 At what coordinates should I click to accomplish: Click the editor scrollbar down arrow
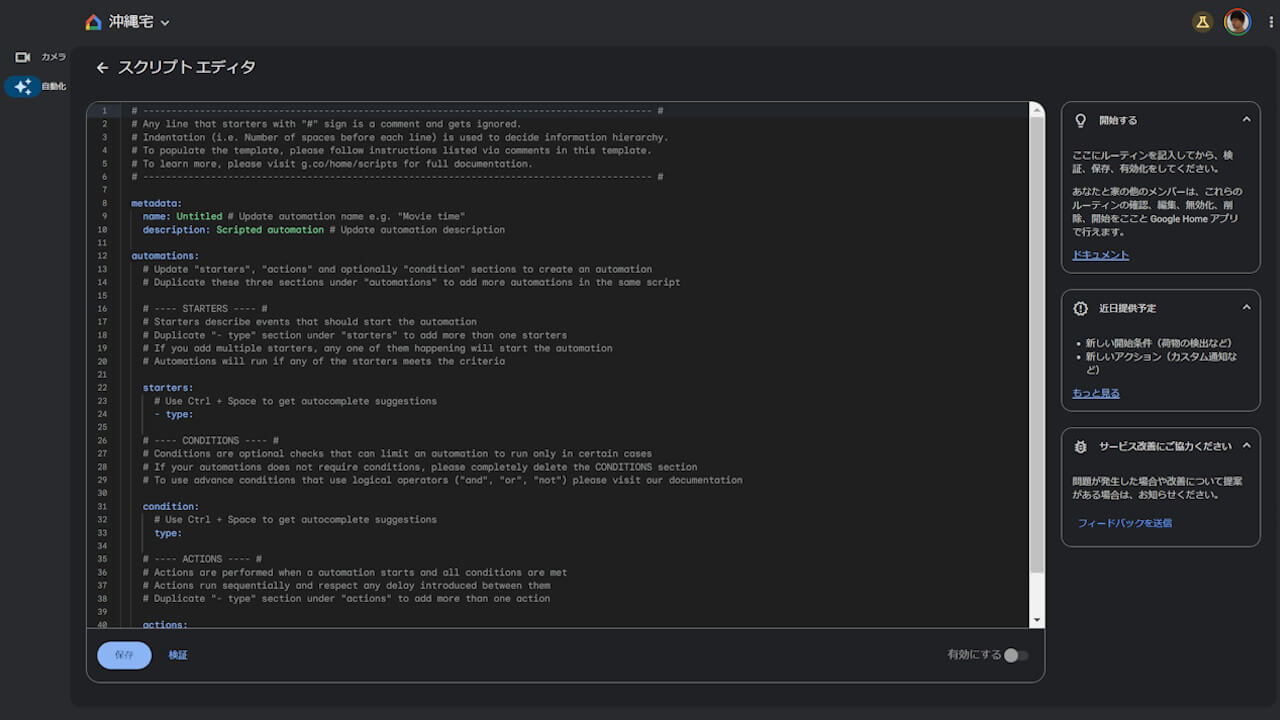tap(1037, 621)
